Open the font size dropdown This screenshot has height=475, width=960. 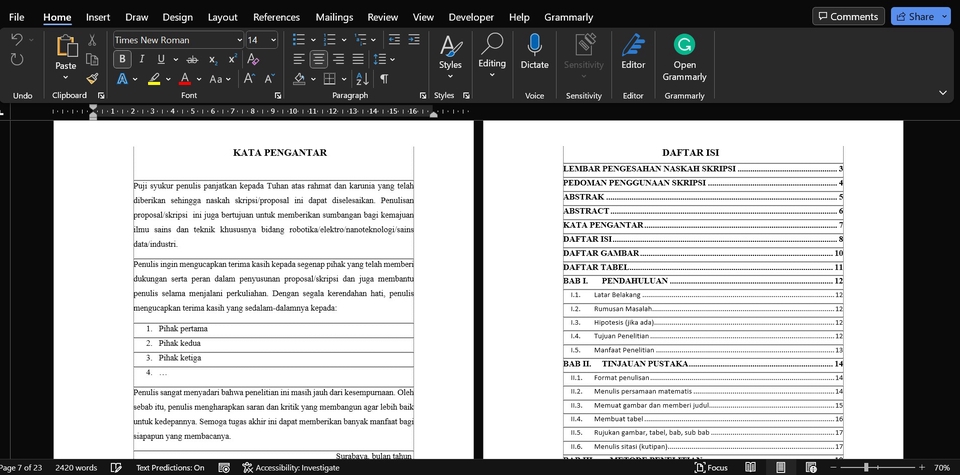pyautogui.click(x=273, y=40)
